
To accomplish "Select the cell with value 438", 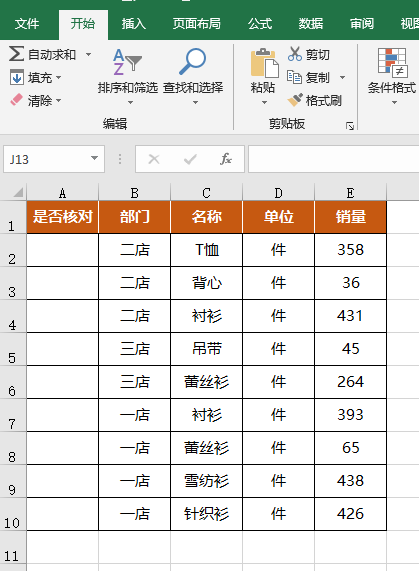I will [351, 481].
